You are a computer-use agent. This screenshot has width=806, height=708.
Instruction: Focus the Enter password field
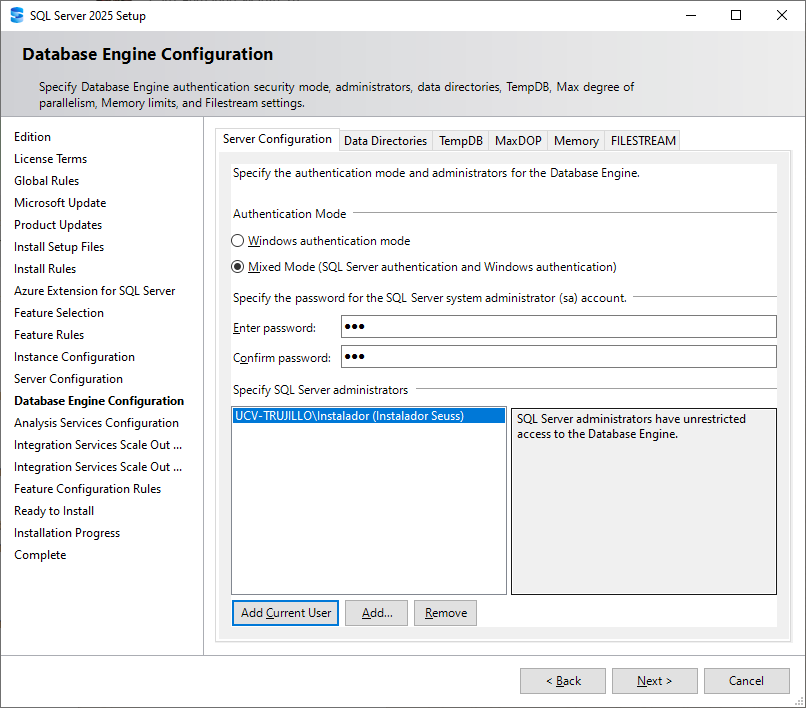tap(559, 326)
